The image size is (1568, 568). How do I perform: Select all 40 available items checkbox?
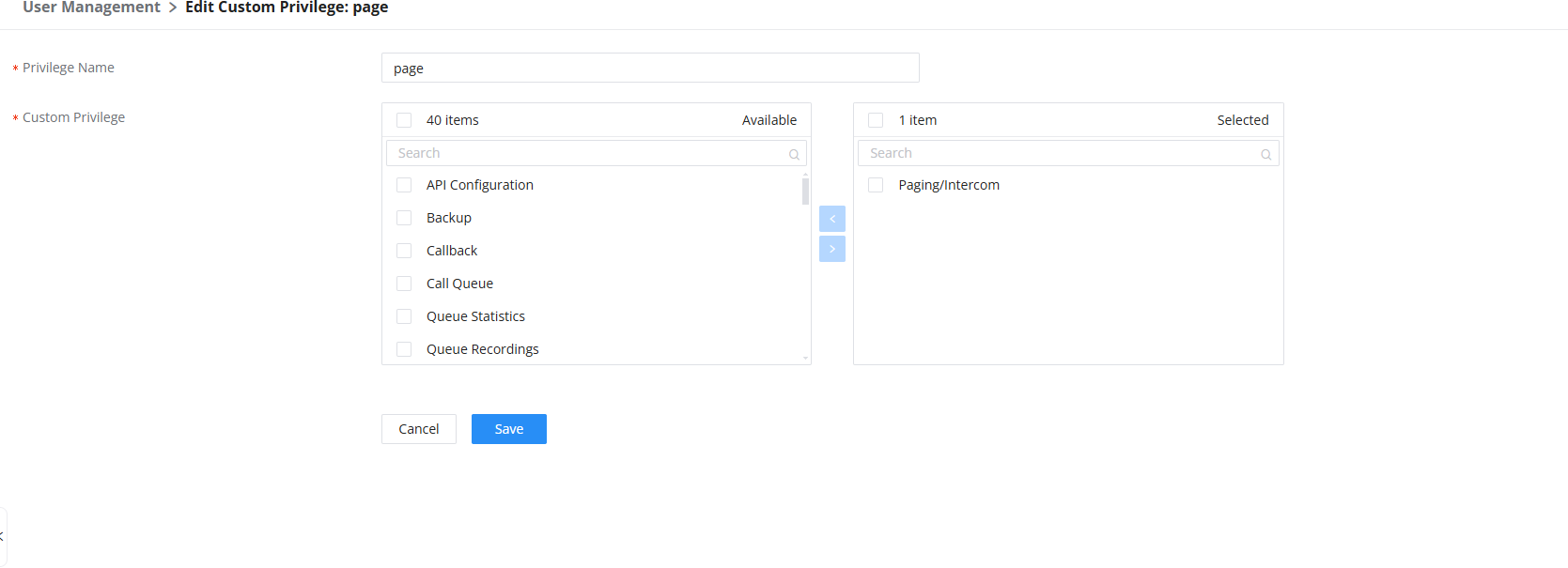coord(404,120)
